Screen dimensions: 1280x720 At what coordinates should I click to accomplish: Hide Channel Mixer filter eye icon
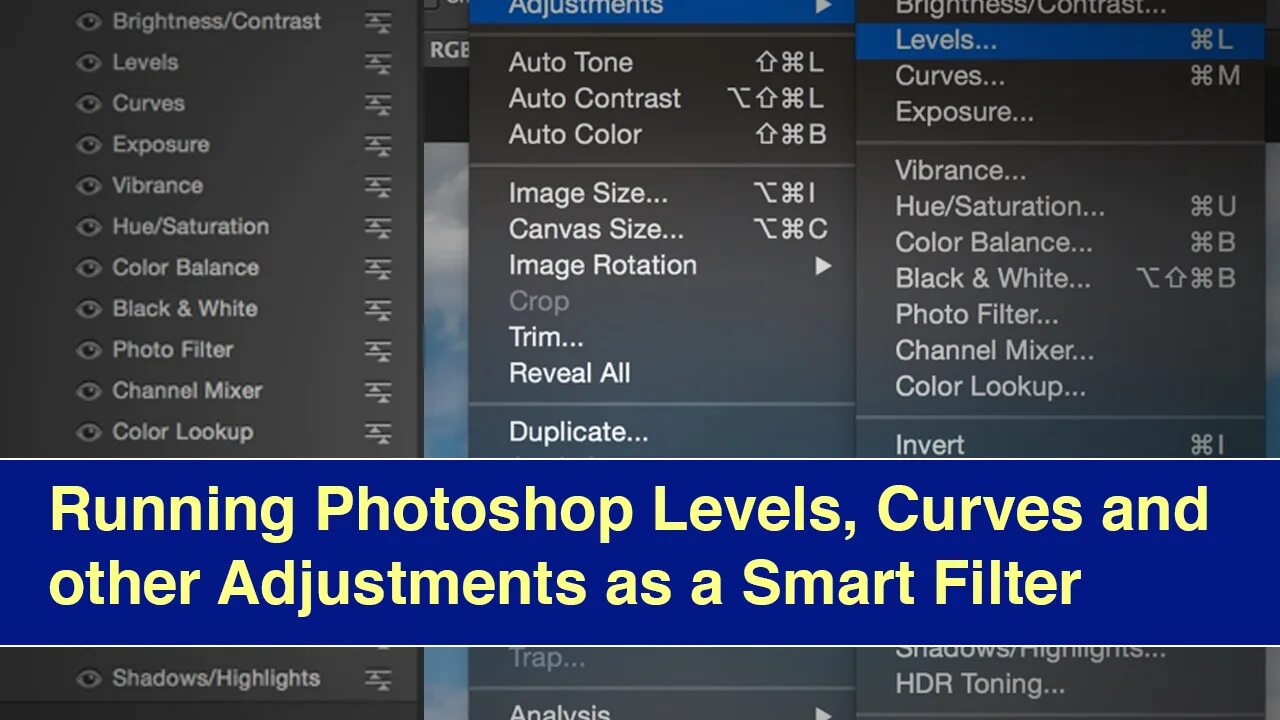tap(89, 390)
